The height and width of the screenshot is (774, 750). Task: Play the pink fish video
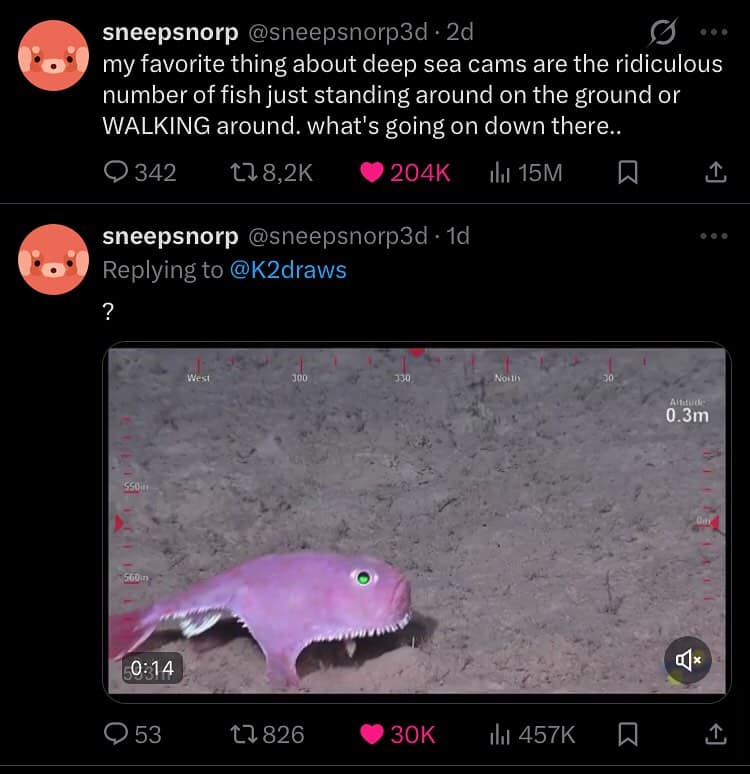417,518
